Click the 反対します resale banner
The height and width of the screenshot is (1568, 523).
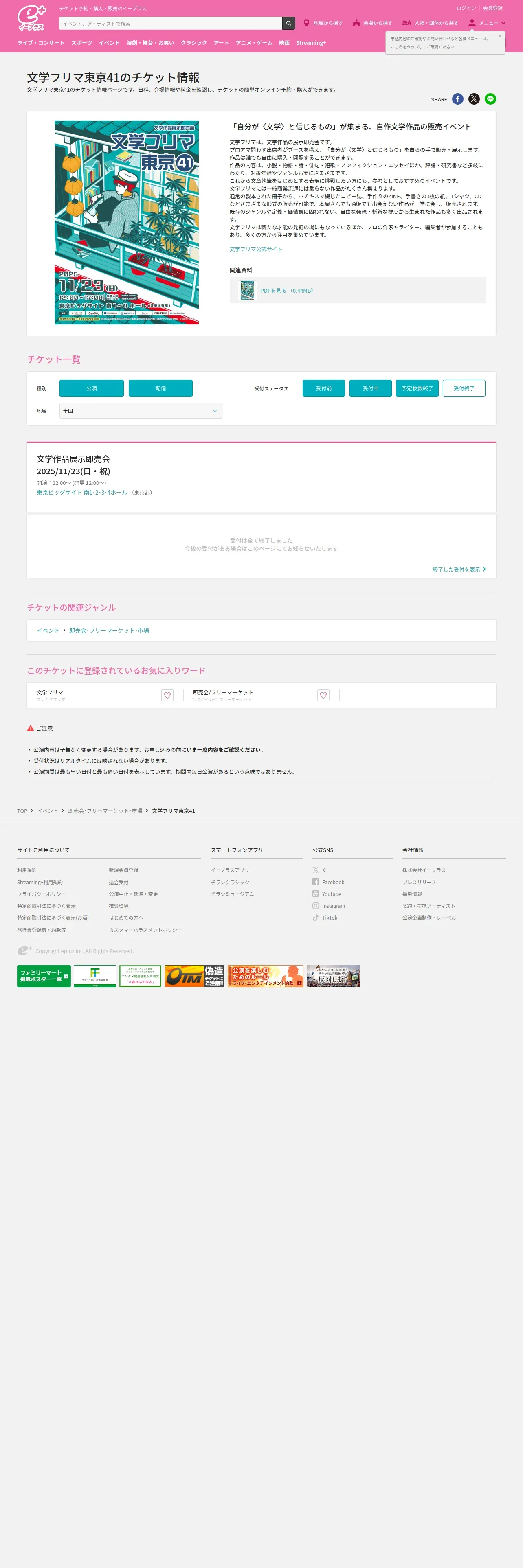pos(333,976)
